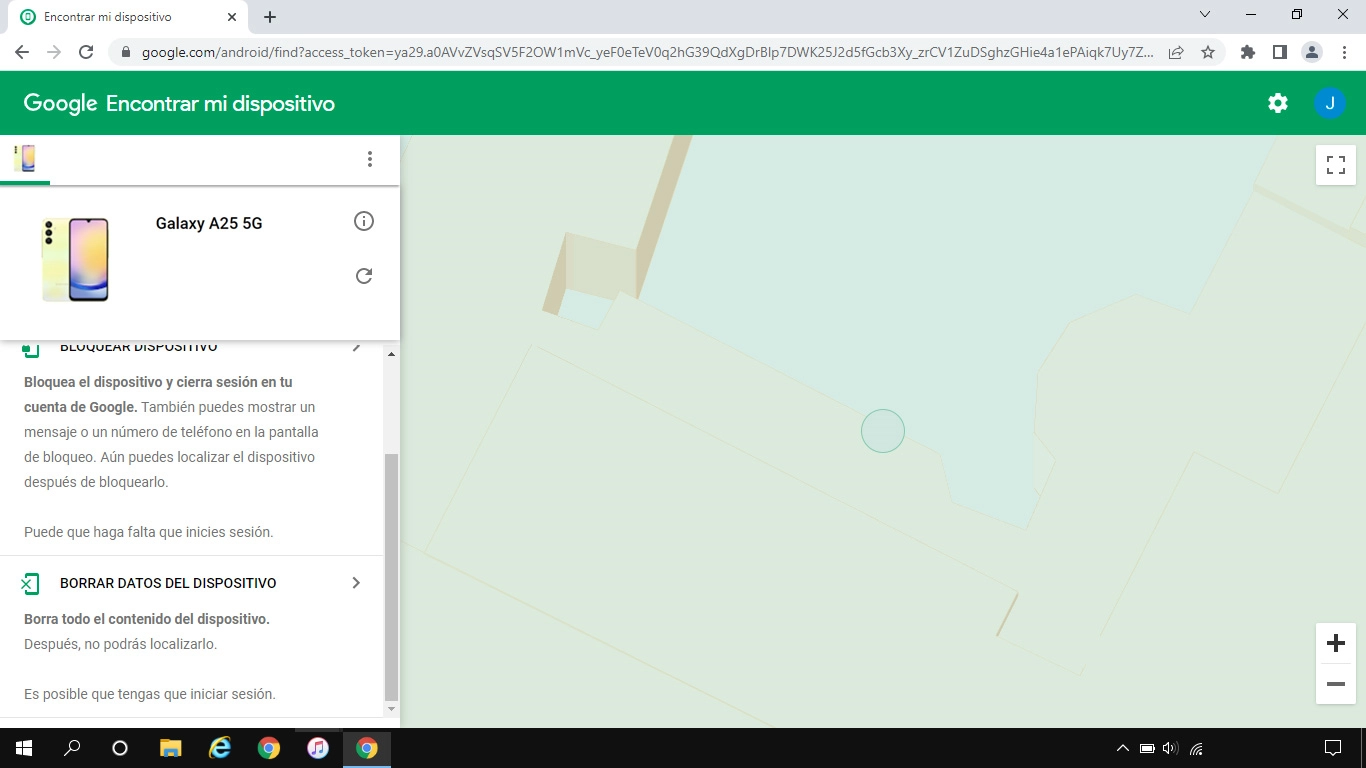Open the three-dot overflow menu in panel
The height and width of the screenshot is (768, 1366).
click(370, 159)
